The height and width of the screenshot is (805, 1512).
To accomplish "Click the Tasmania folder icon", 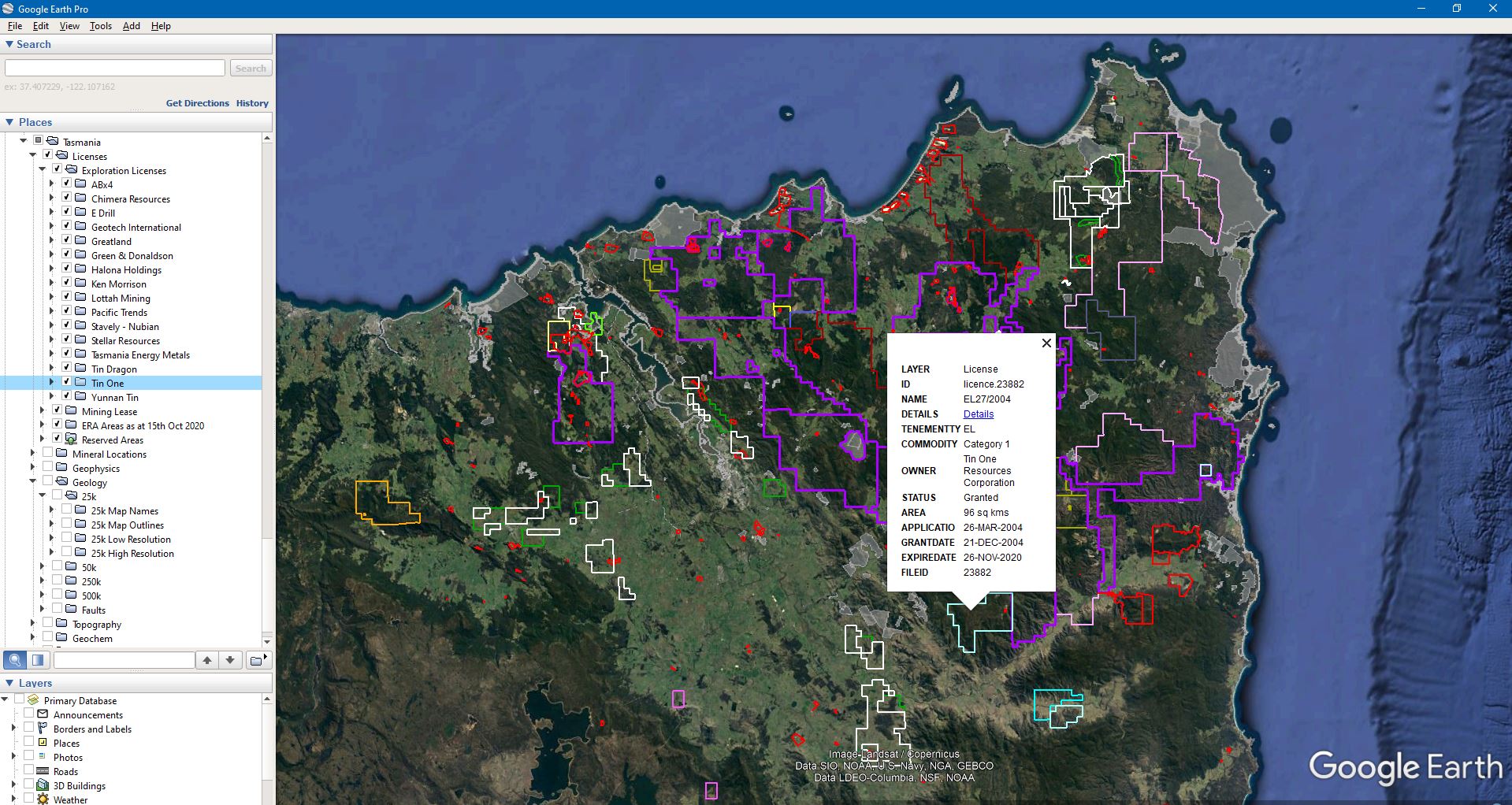I will 52,142.
